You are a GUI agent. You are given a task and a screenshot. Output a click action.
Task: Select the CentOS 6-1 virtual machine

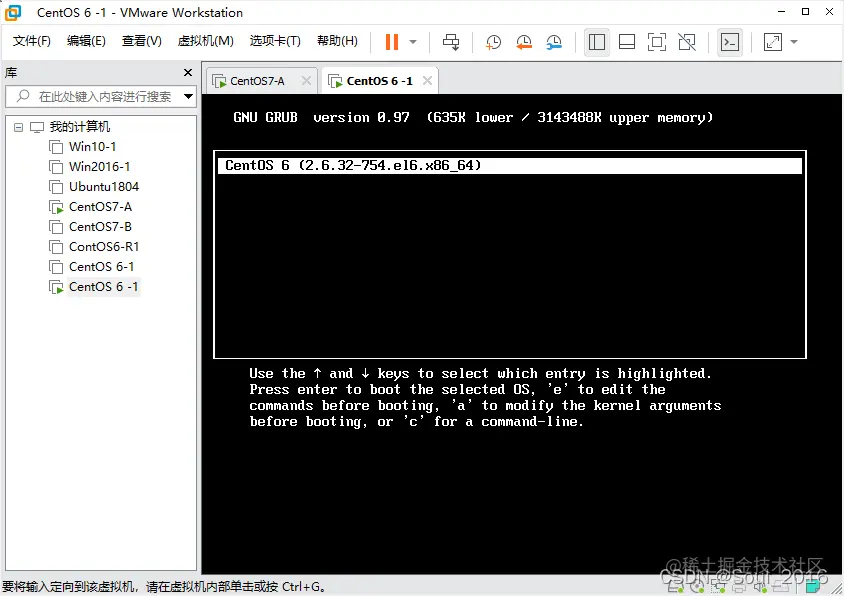point(101,267)
